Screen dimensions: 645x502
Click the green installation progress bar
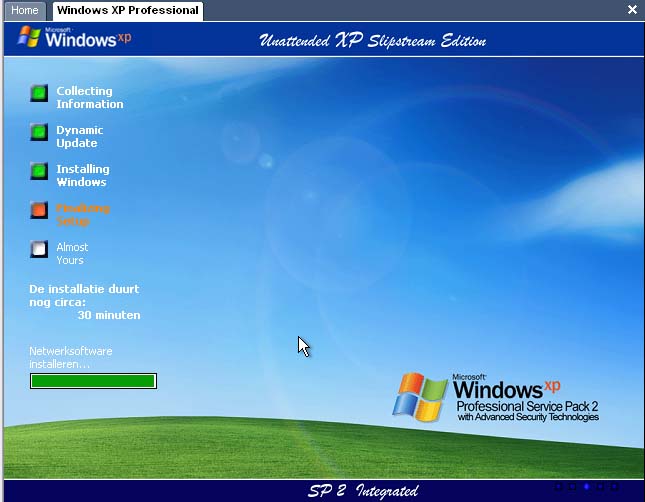(93, 381)
